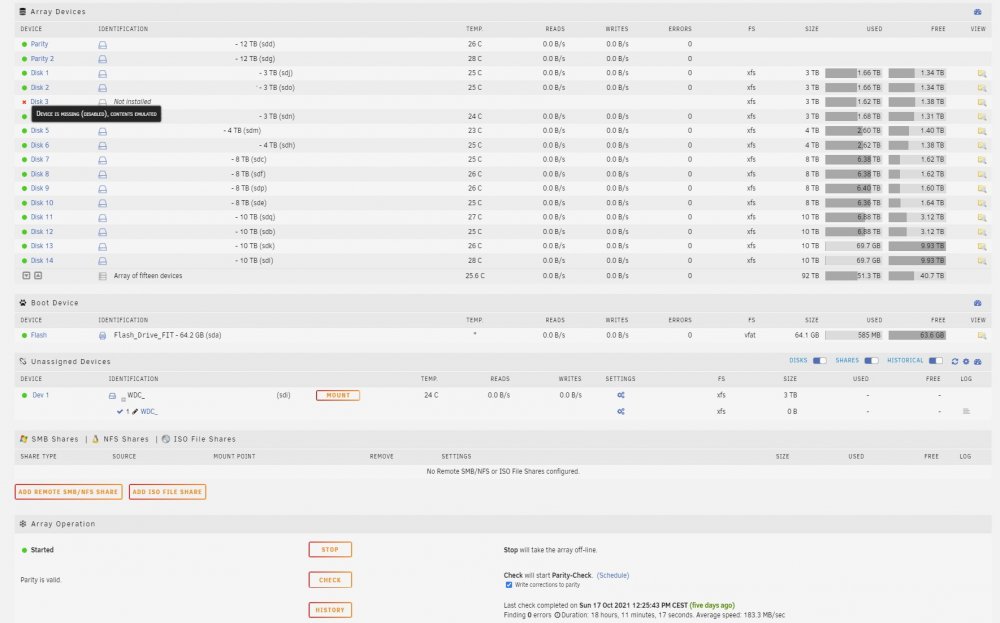Click the Array Devices help icon
The height and width of the screenshot is (623, 1000).
(x=977, y=12)
